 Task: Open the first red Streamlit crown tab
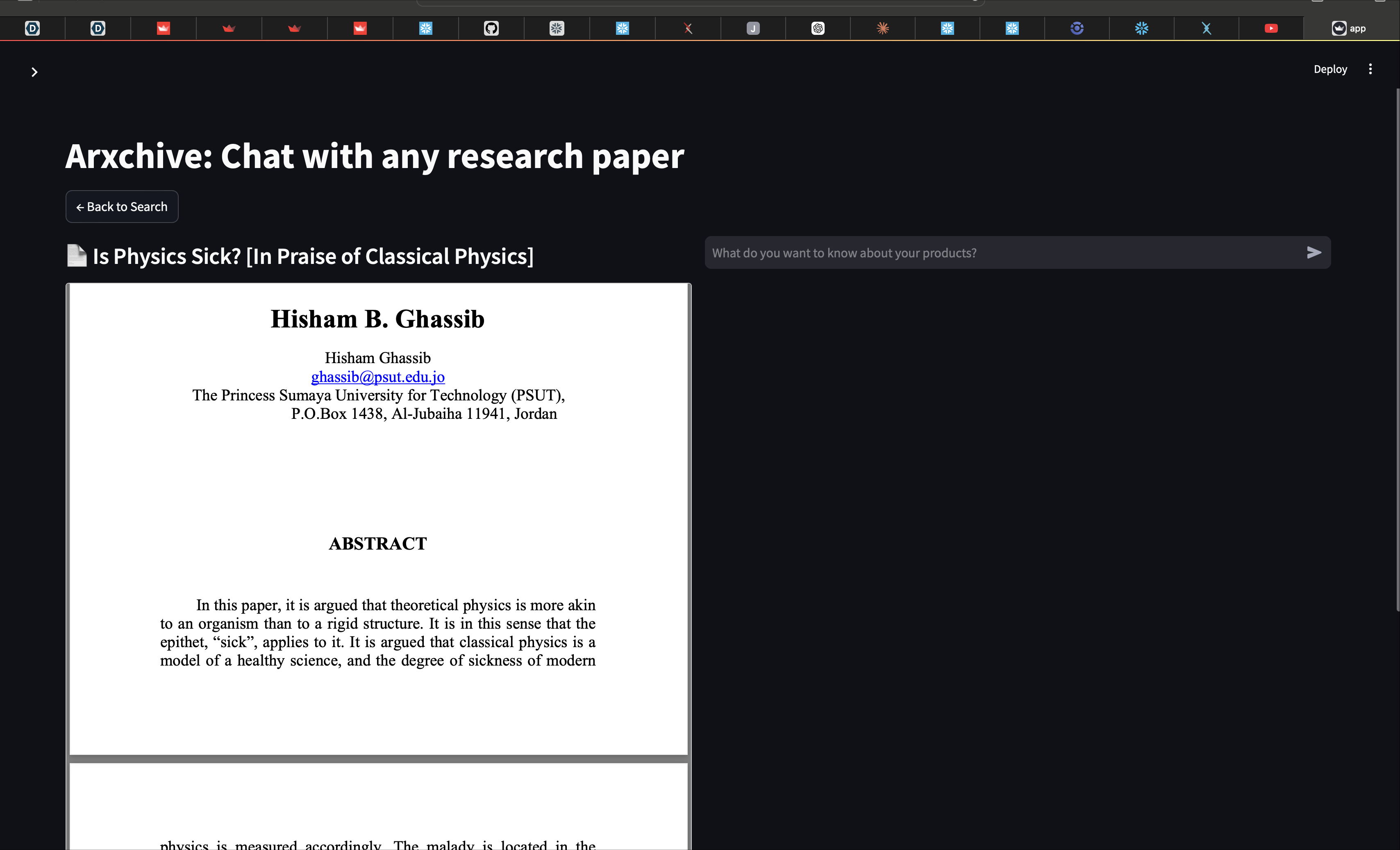pos(164,28)
